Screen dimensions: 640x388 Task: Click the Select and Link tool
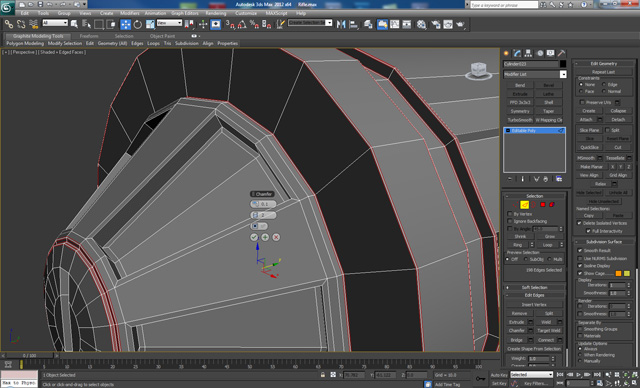click(x=9, y=24)
